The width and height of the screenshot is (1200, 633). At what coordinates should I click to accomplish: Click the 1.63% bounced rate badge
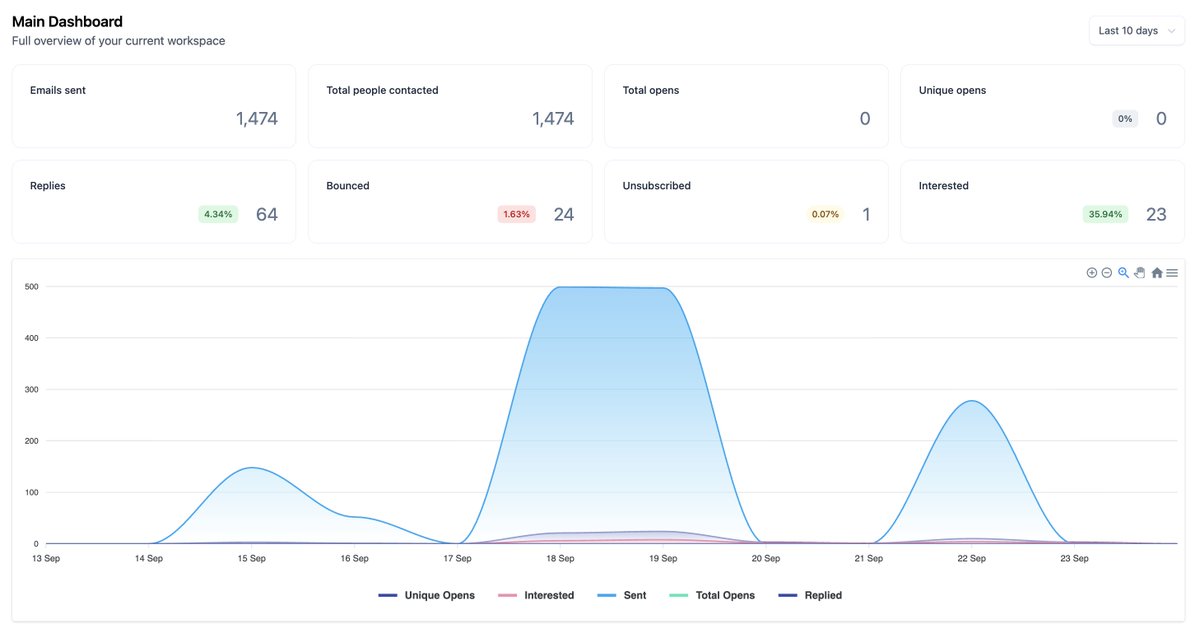pos(516,214)
